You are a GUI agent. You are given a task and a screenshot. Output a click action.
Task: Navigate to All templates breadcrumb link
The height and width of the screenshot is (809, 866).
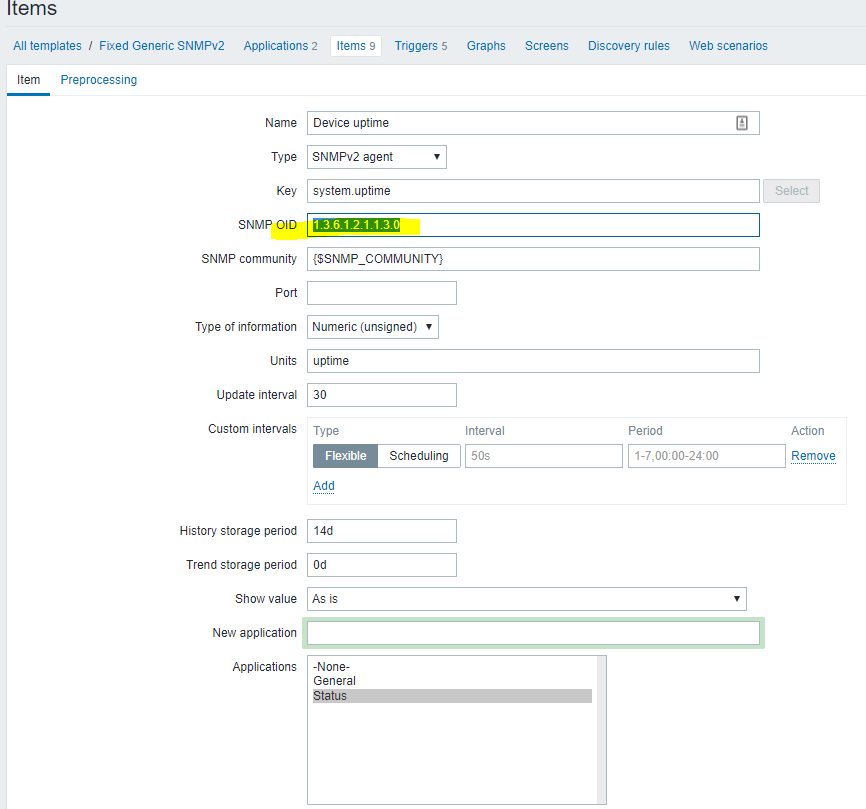point(47,45)
